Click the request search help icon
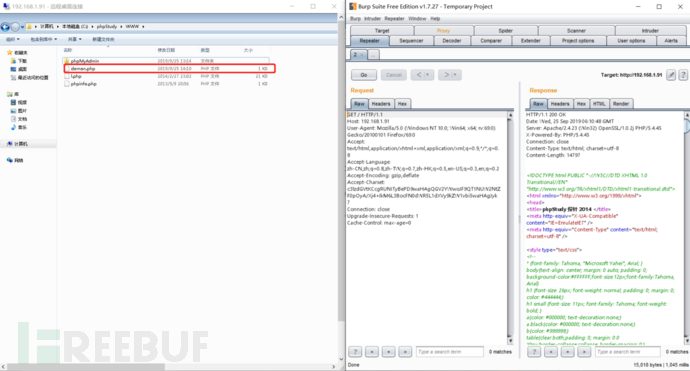This screenshot has width=690, height=371. pyautogui.click(x=355, y=352)
